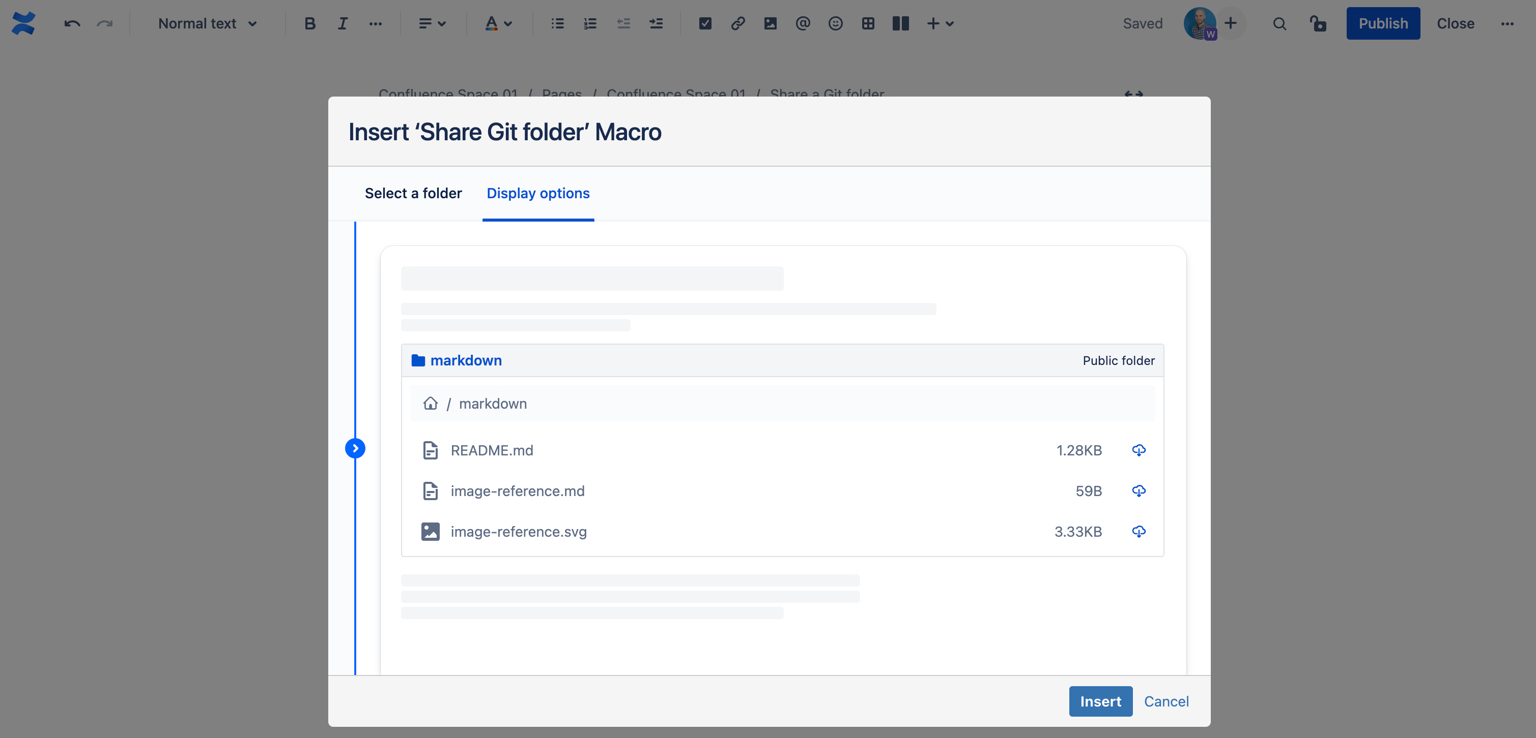Screen dimensions: 1536x738
Task: Insert a table from toolbar
Action: pos(868,23)
